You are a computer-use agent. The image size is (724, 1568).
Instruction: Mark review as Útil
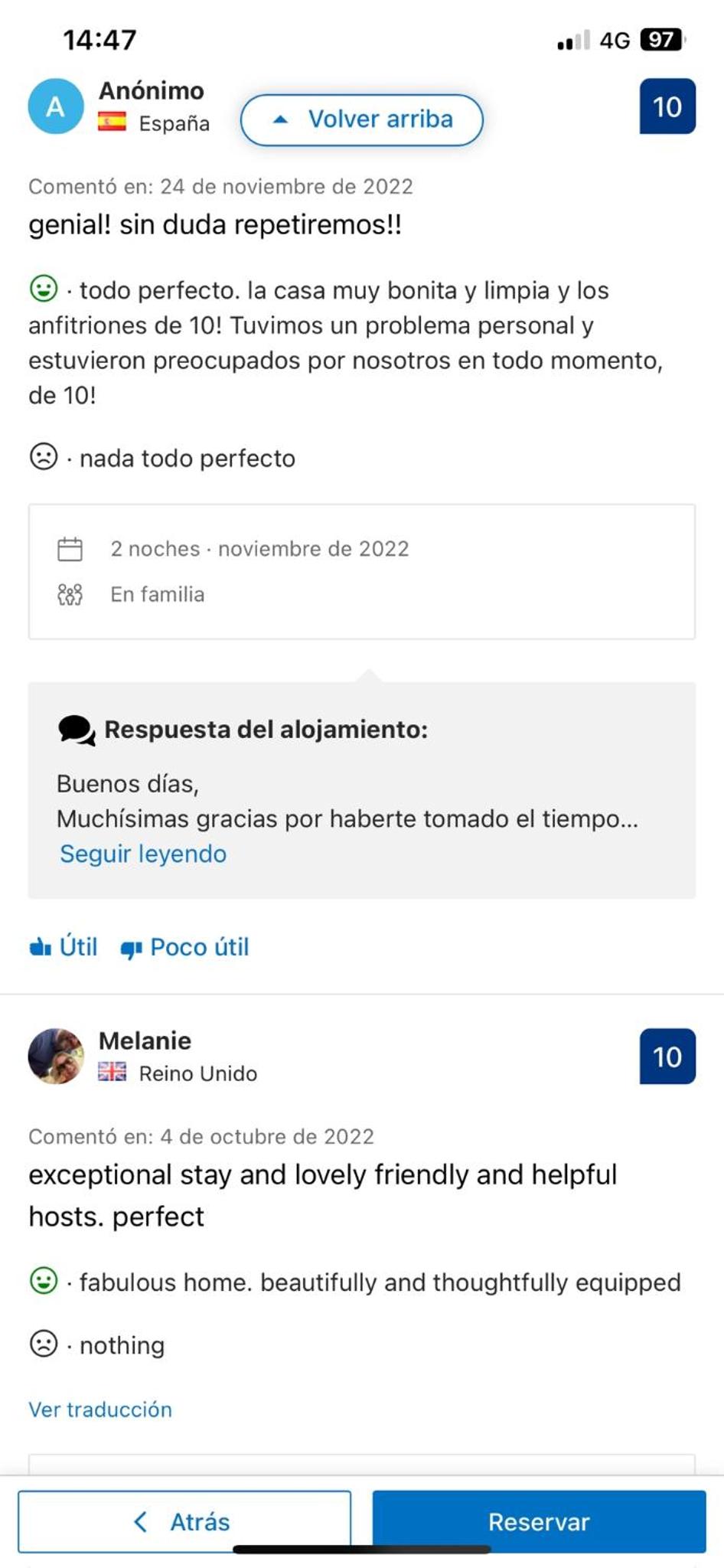point(64,947)
